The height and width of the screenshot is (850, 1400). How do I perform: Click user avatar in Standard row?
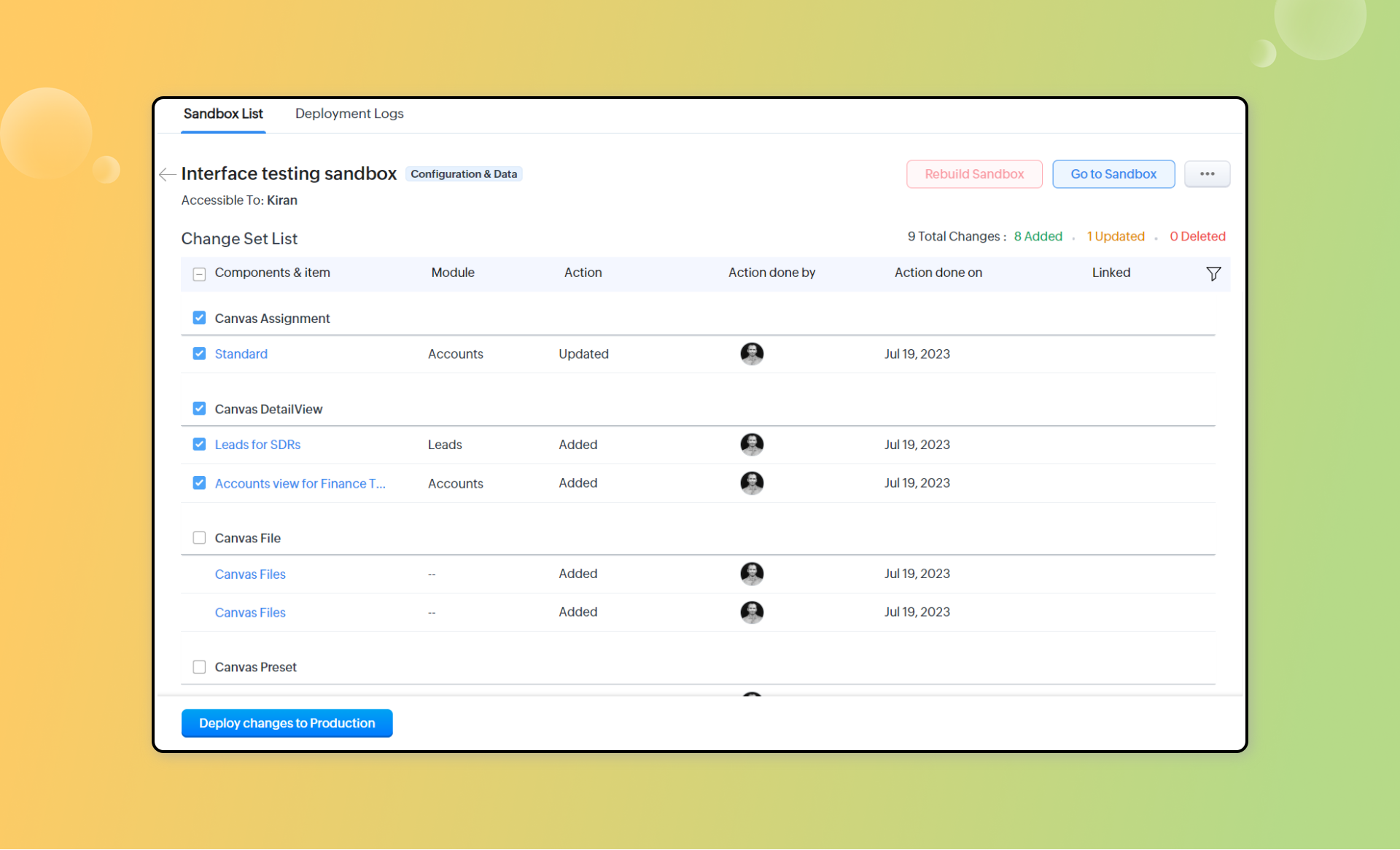(752, 354)
